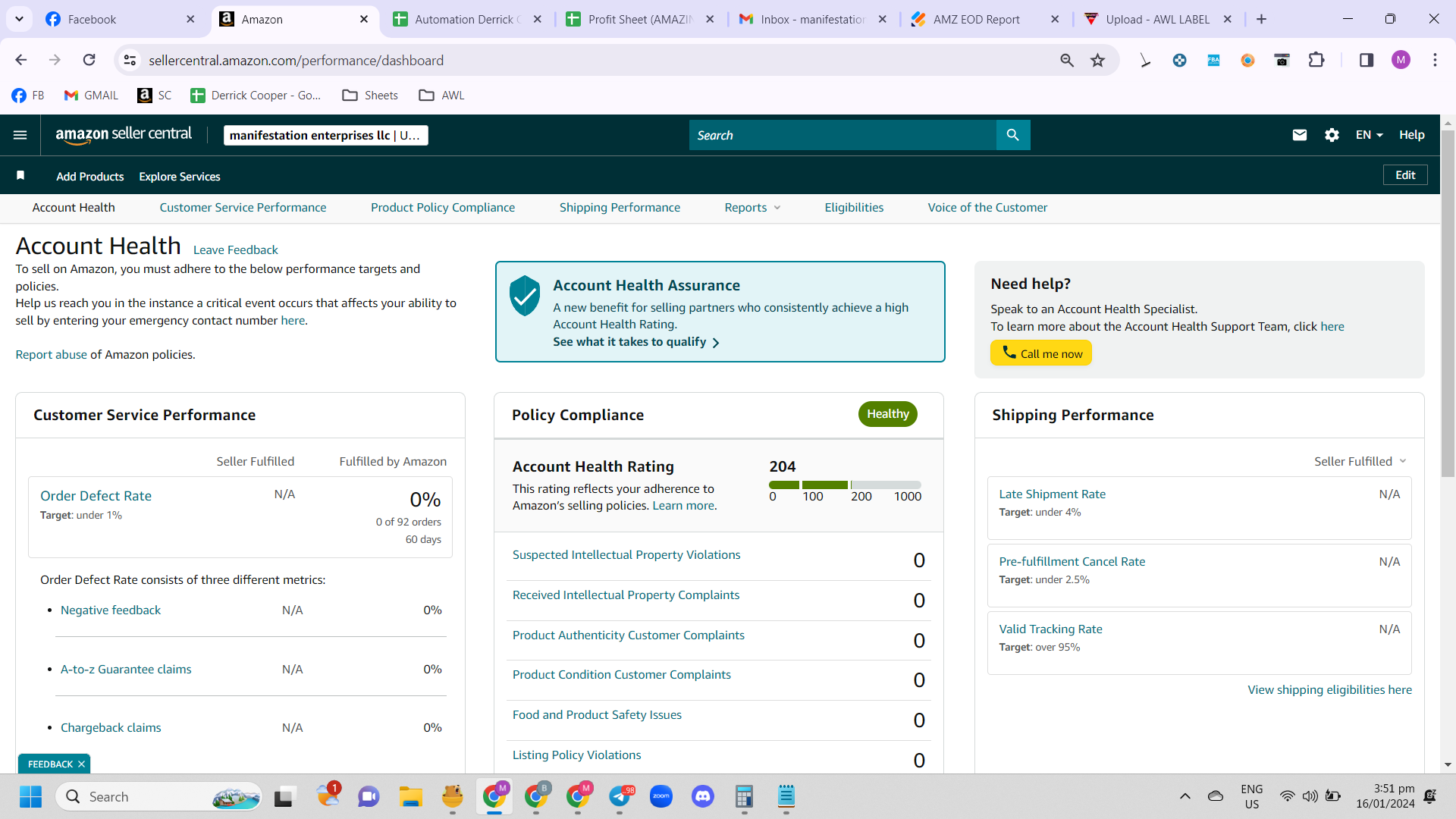Bookmark this page with the star icon
This screenshot has height=819, width=1456.
(x=1097, y=60)
